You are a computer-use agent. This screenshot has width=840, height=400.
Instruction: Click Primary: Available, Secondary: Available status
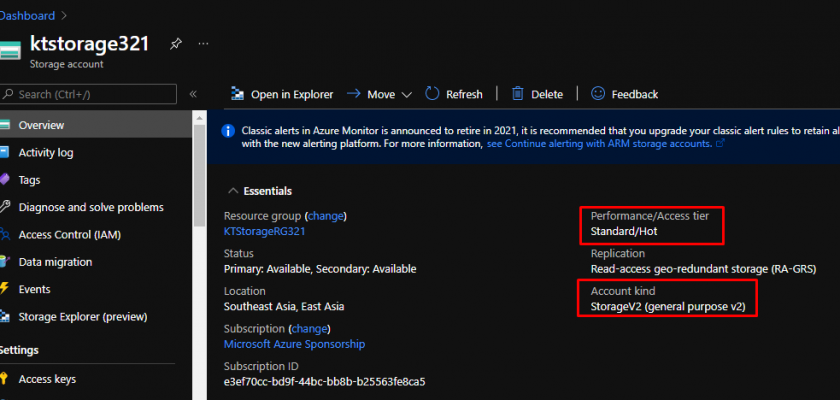click(320, 269)
